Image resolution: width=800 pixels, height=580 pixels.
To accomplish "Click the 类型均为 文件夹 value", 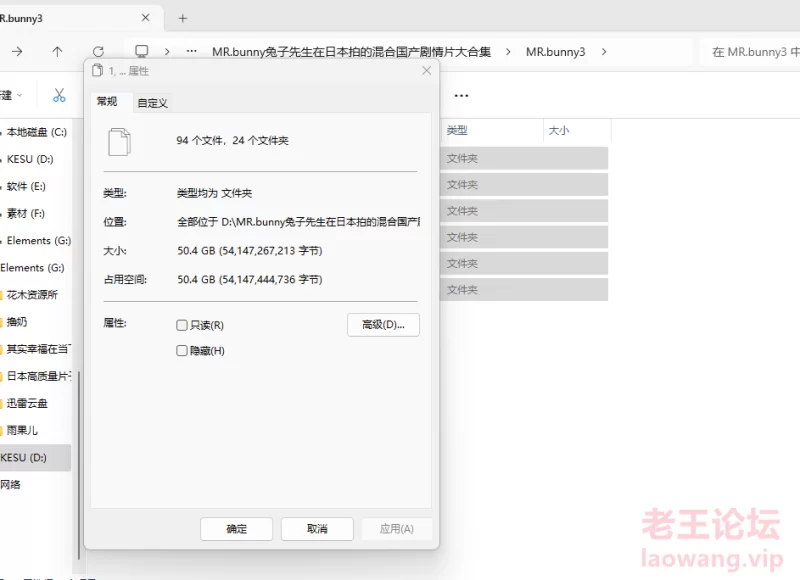I will pyautogui.click(x=214, y=193).
